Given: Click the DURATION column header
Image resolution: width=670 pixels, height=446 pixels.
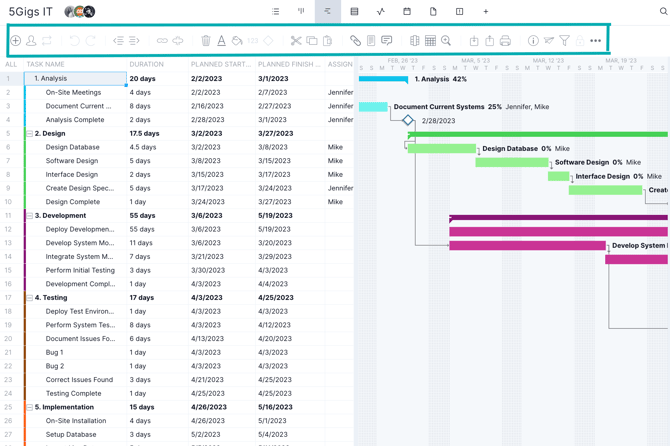Looking at the screenshot, I should pos(147,65).
